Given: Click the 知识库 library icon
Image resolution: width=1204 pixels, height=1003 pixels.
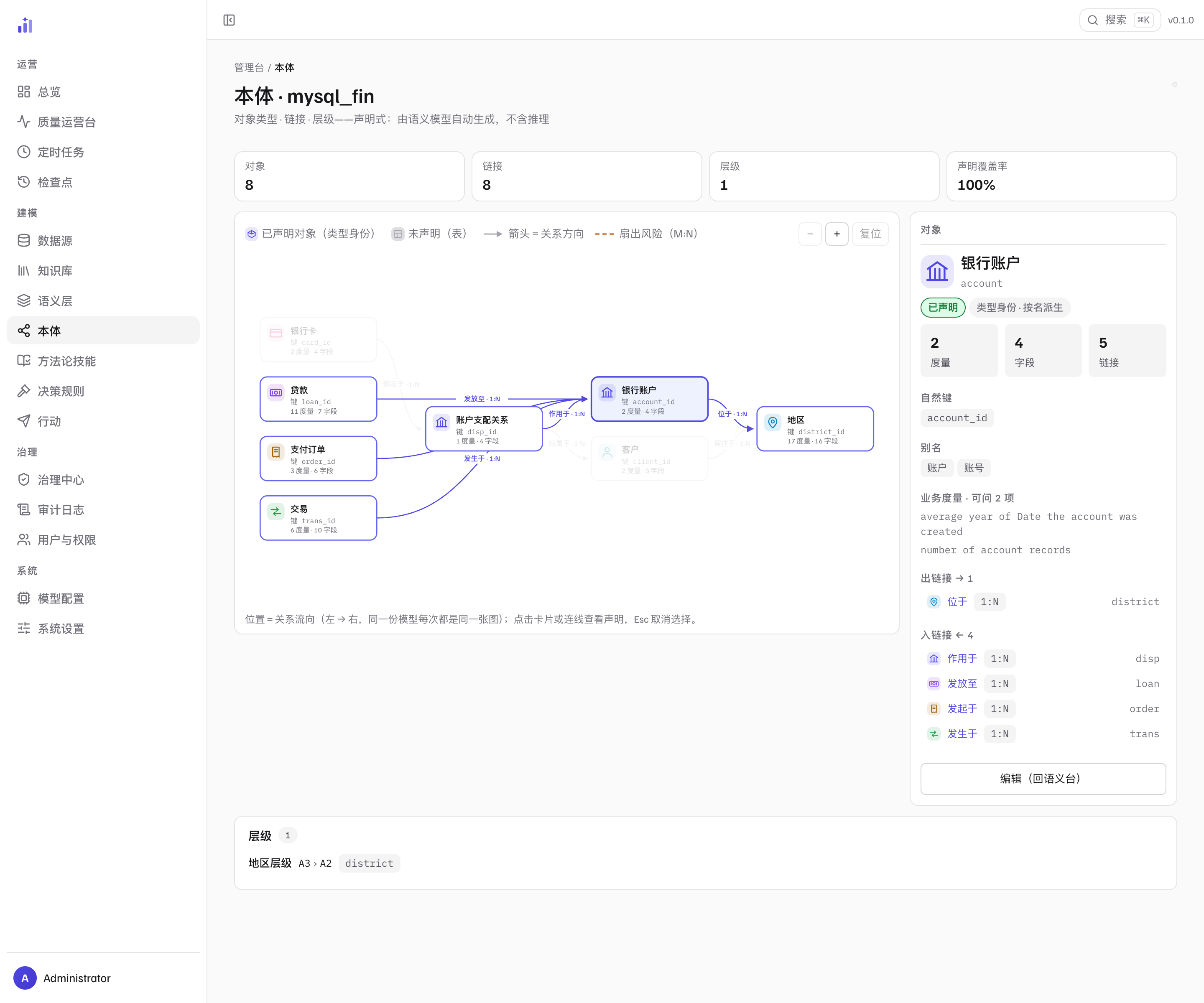Looking at the screenshot, I should (23, 270).
